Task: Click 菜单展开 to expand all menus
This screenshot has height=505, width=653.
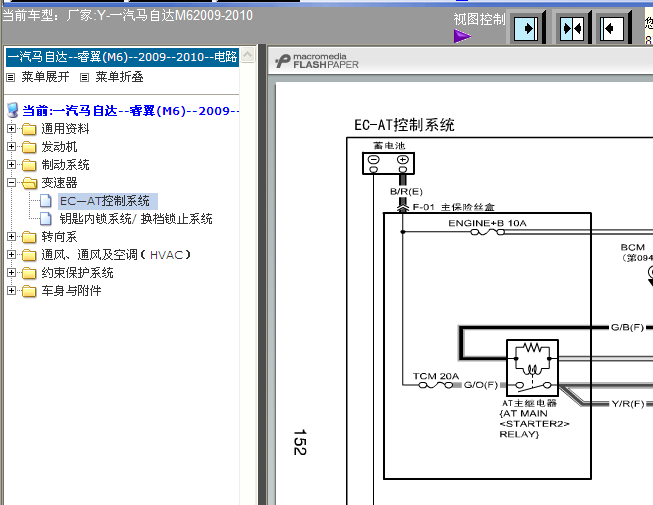Action: coord(45,77)
